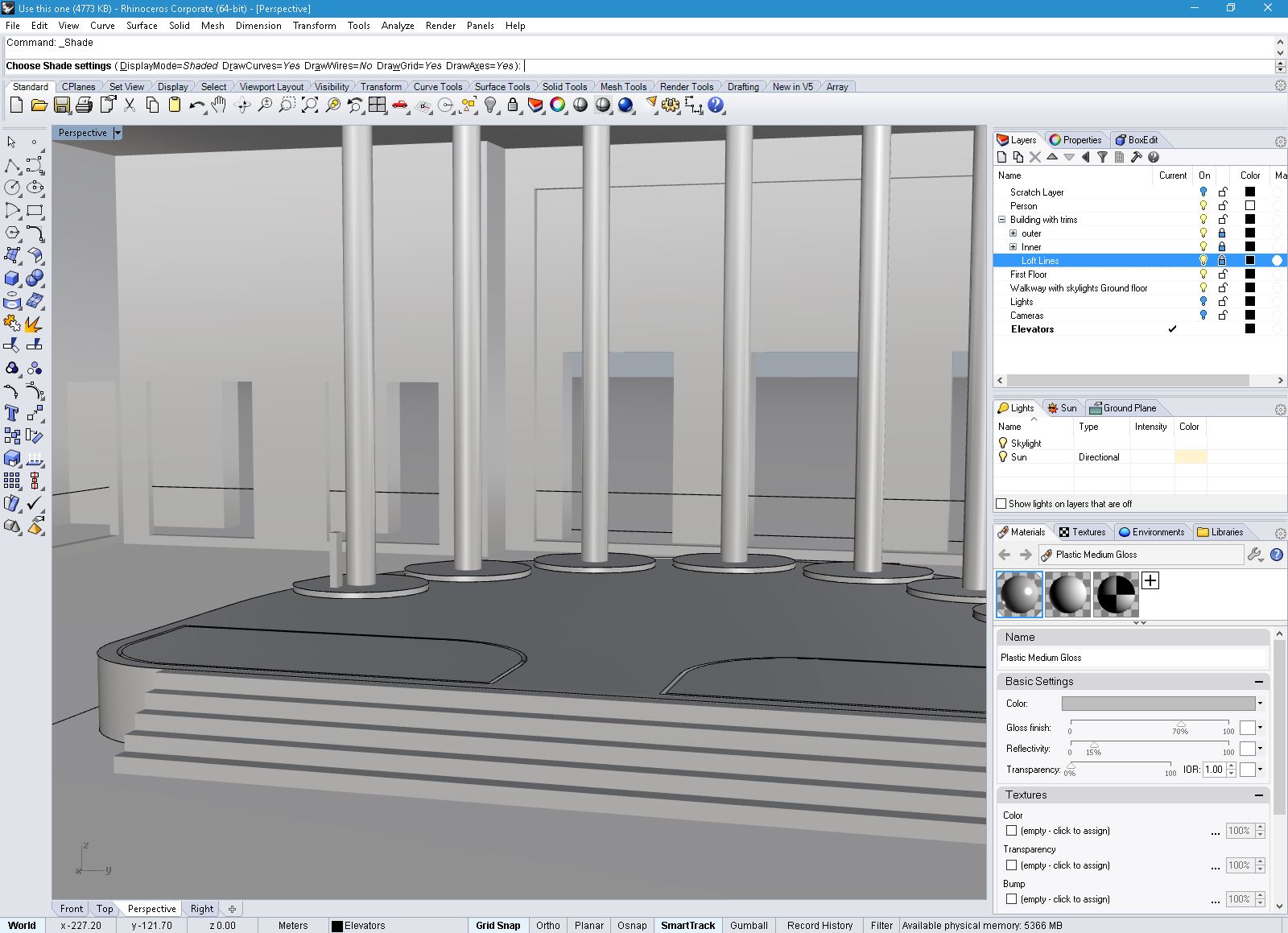Click the material Color swatch bar
1288x933 pixels.
coord(1158,704)
